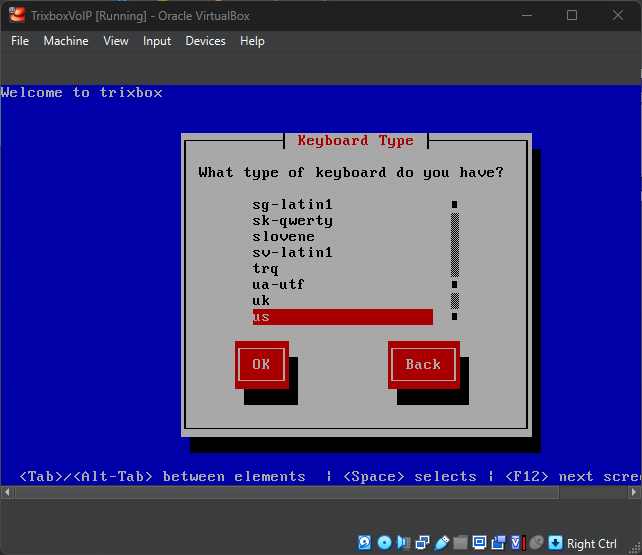Select the sv-latin1 keyboard entry
The image size is (642, 555).
point(342,252)
